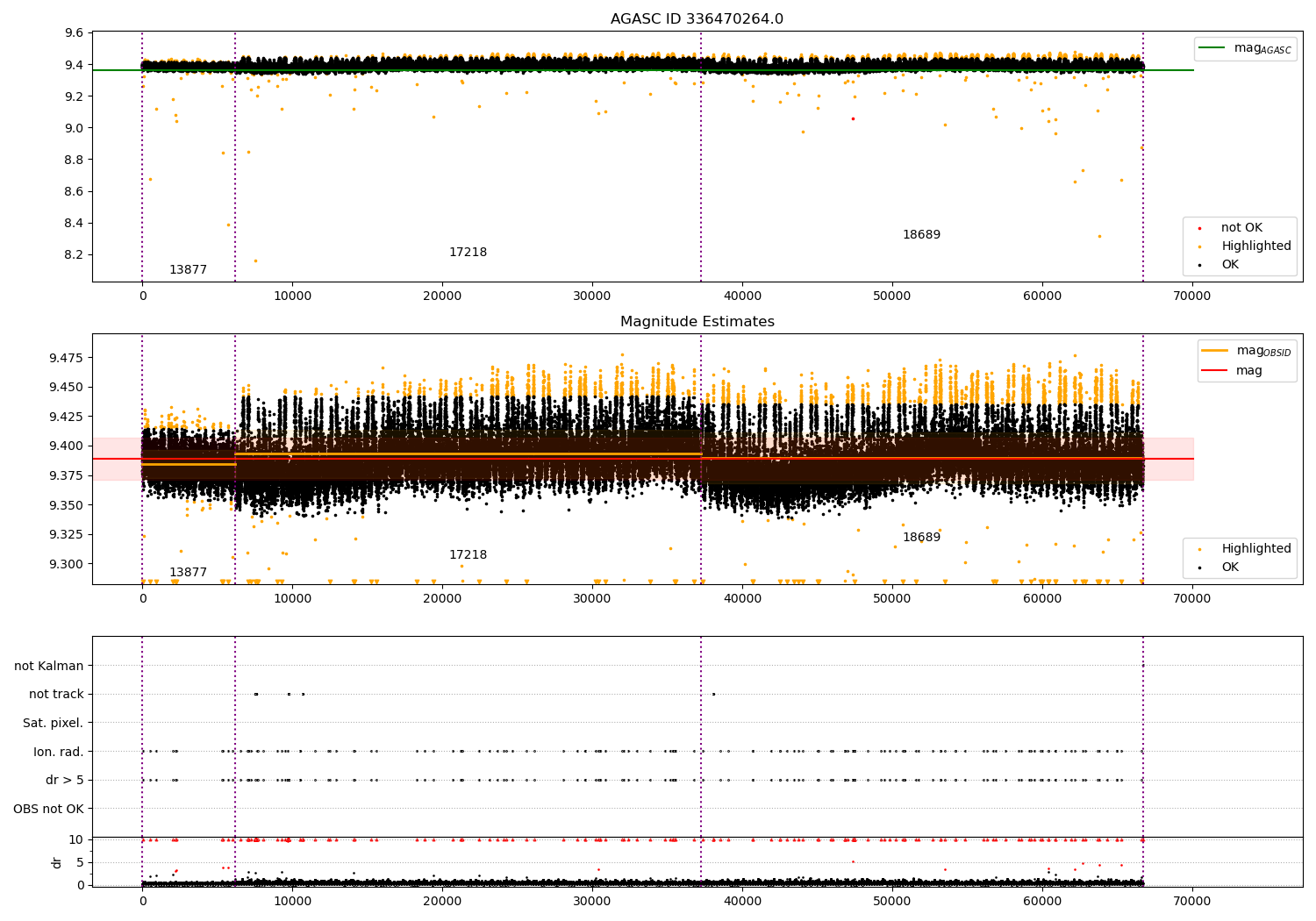Select obsid label 17218 in top plot
This screenshot has width=1316, height=921.
point(468,253)
